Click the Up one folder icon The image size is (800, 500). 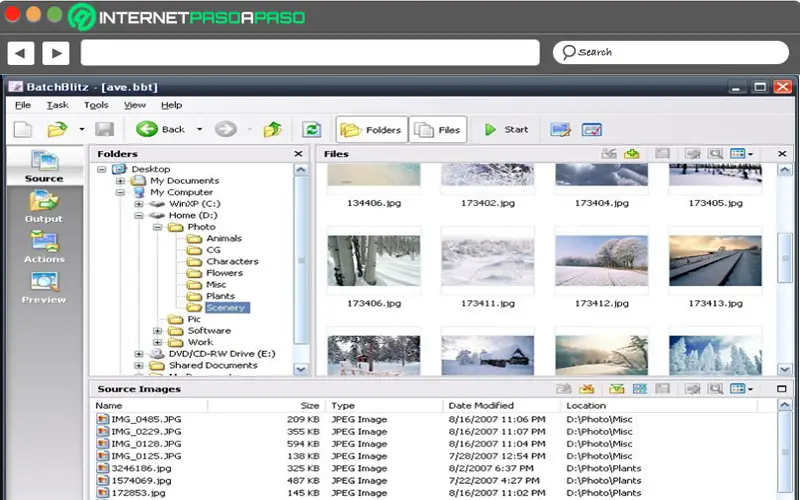coord(272,129)
